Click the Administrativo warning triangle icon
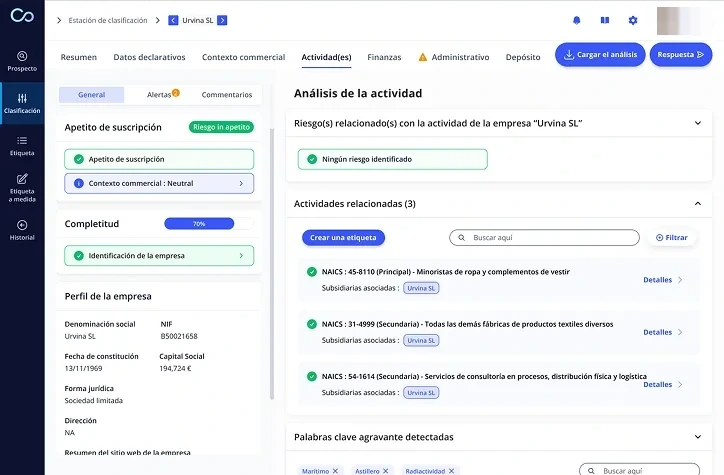 (x=422, y=57)
